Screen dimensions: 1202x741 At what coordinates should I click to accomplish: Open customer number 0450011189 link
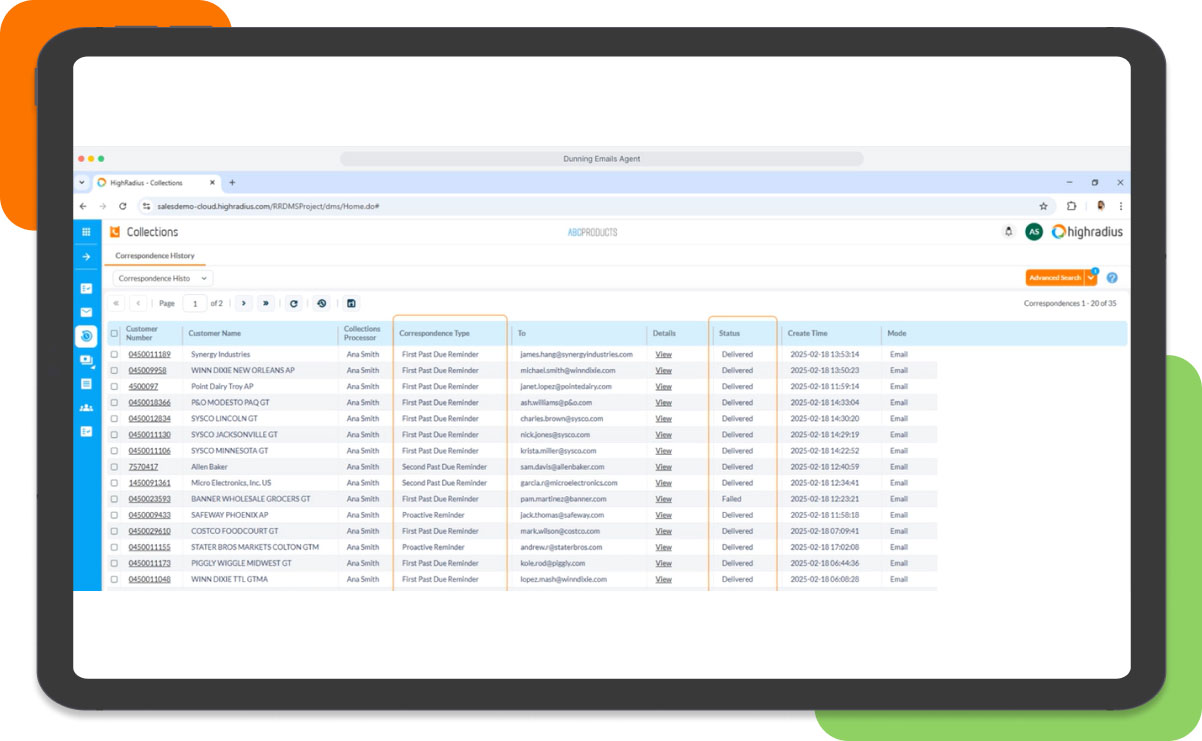pos(149,354)
